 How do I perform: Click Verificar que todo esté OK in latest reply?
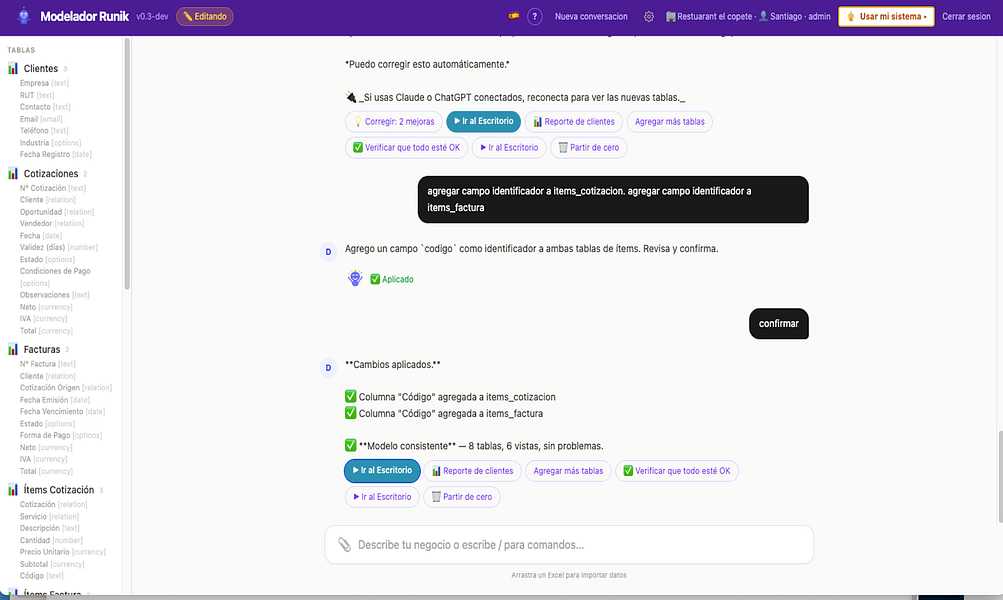[x=677, y=471]
